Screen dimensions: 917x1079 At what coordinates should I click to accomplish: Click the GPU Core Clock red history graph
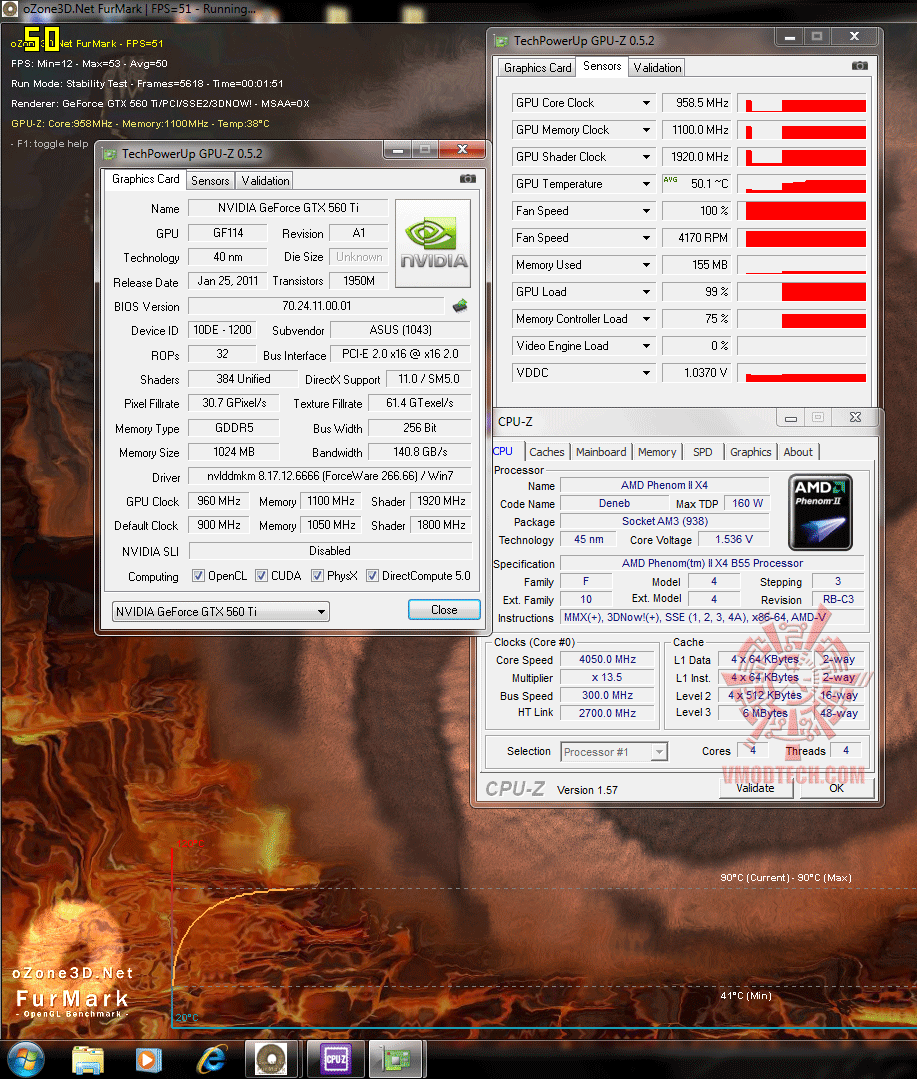click(801, 103)
